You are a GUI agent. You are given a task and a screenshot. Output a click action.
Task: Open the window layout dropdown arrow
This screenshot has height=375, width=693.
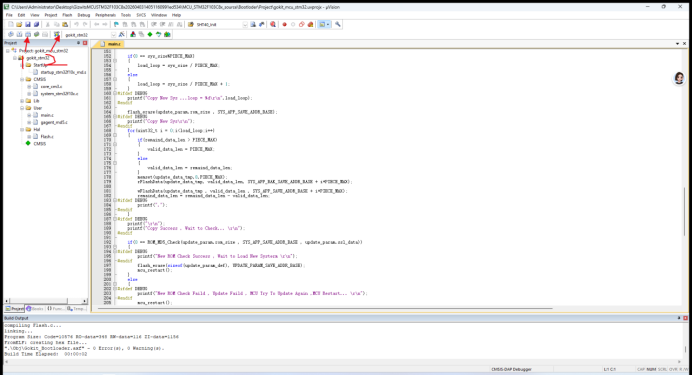tap(328, 25)
